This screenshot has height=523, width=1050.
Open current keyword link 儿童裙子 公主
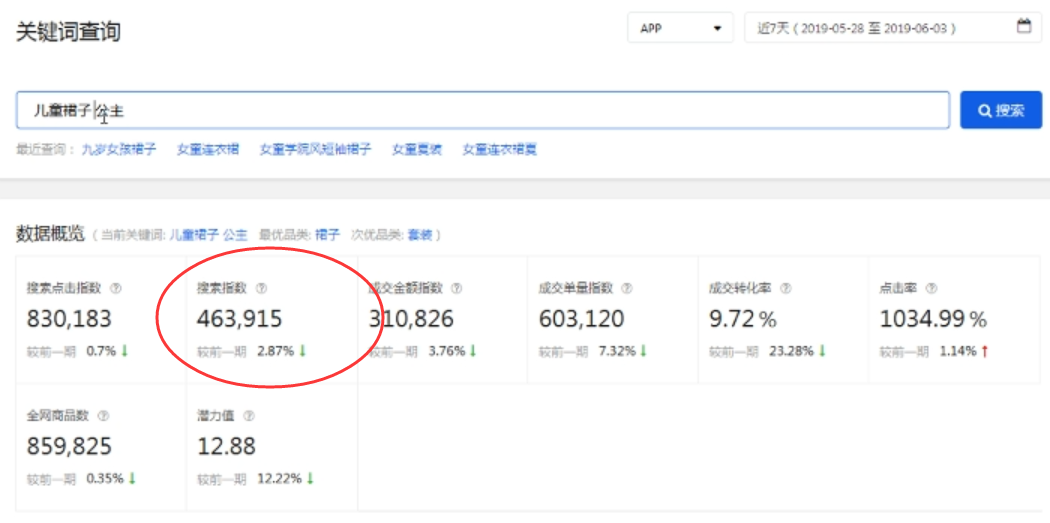(208, 235)
